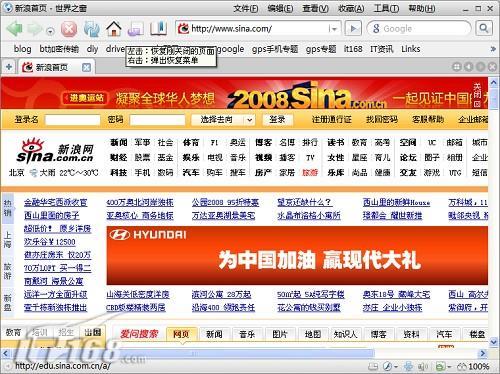Viewport: 500px width, 374px height.
Task: Open the 文件(F) menu
Action: 246,8
